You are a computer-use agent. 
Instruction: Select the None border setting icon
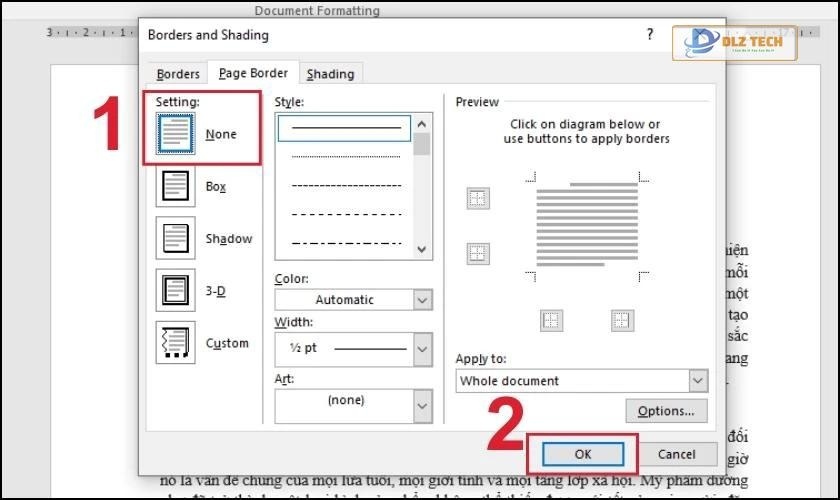pyautogui.click(x=175, y=134)
